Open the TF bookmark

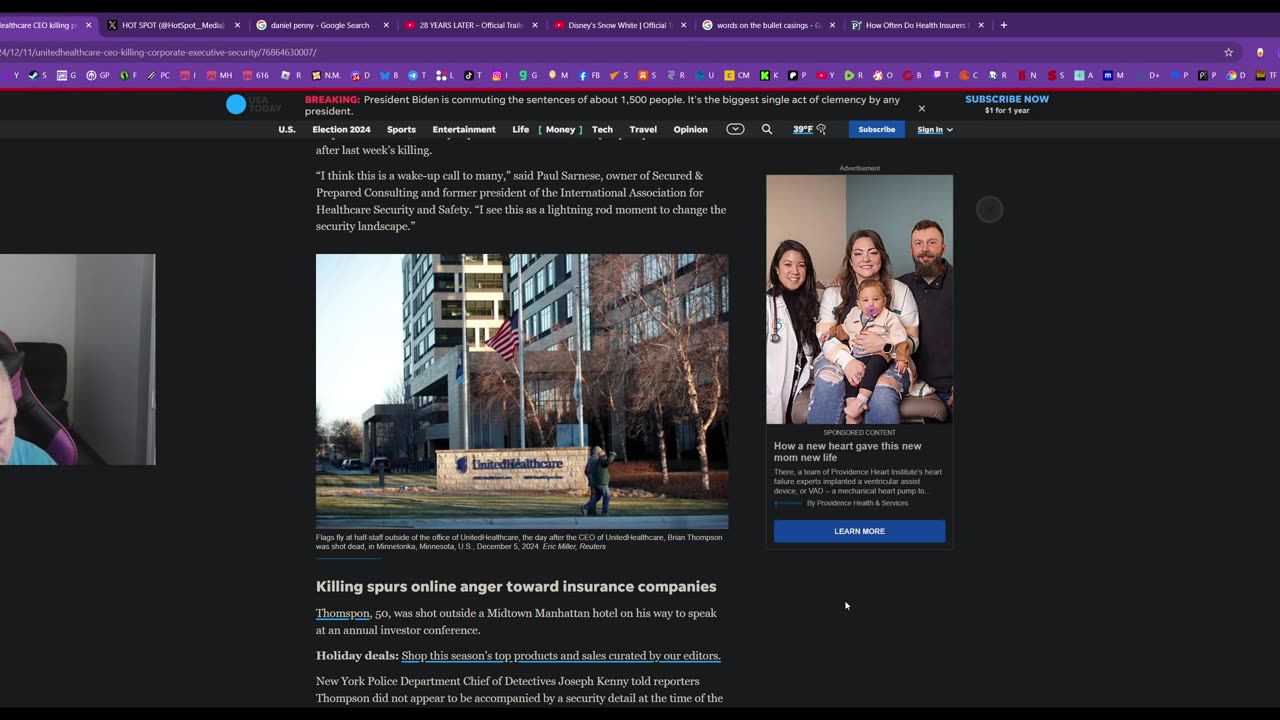(1266, 75)
